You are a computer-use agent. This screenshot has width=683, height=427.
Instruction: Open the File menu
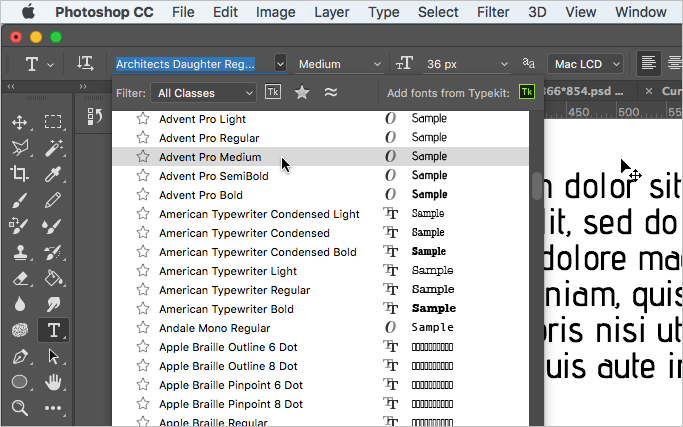coord(183,12)
